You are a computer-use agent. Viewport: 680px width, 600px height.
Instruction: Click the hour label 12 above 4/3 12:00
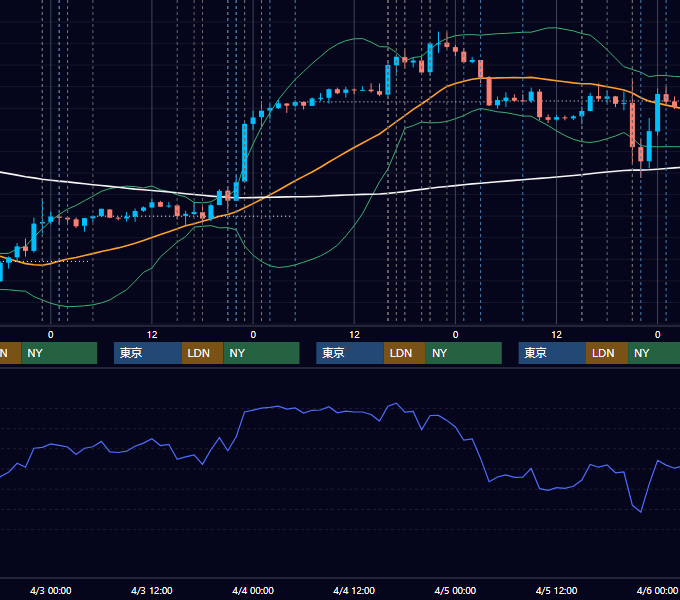click(x=152, y=335)
